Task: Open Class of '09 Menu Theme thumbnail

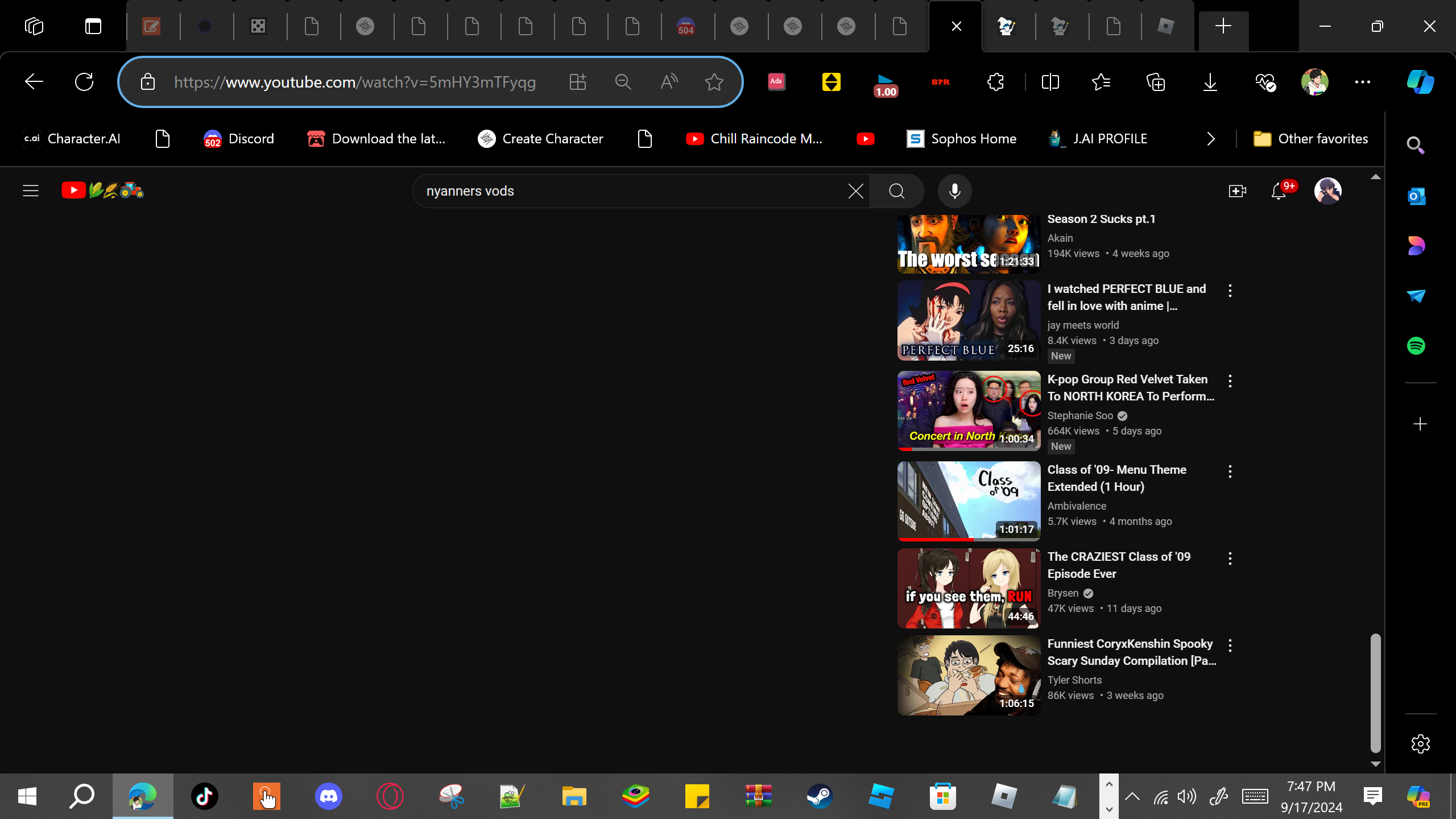Action: (969, 500)
